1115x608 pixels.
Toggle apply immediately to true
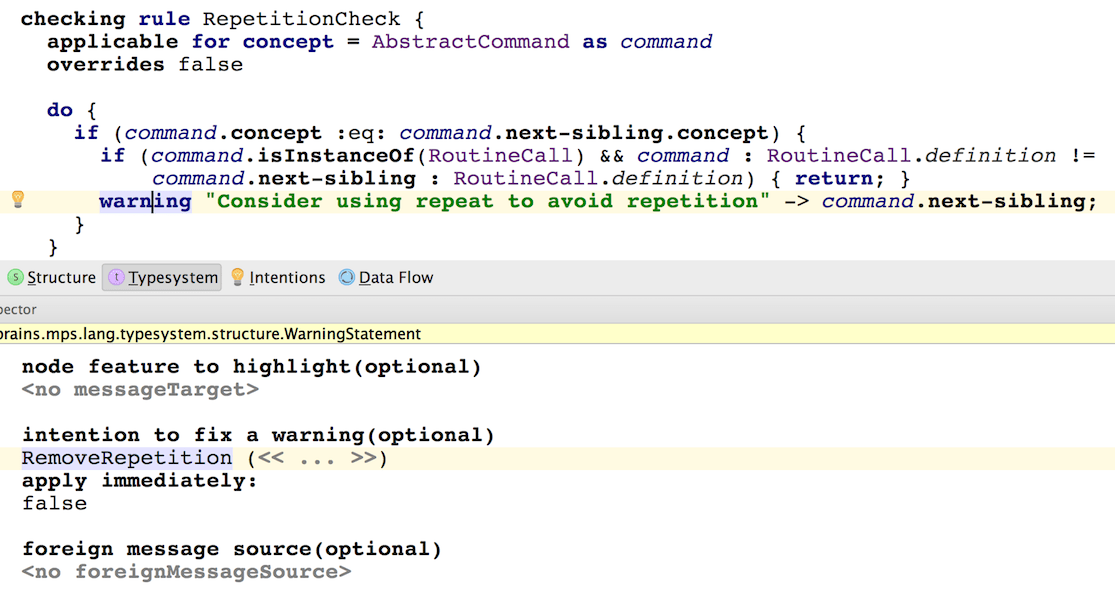click(x=54, y=503)
